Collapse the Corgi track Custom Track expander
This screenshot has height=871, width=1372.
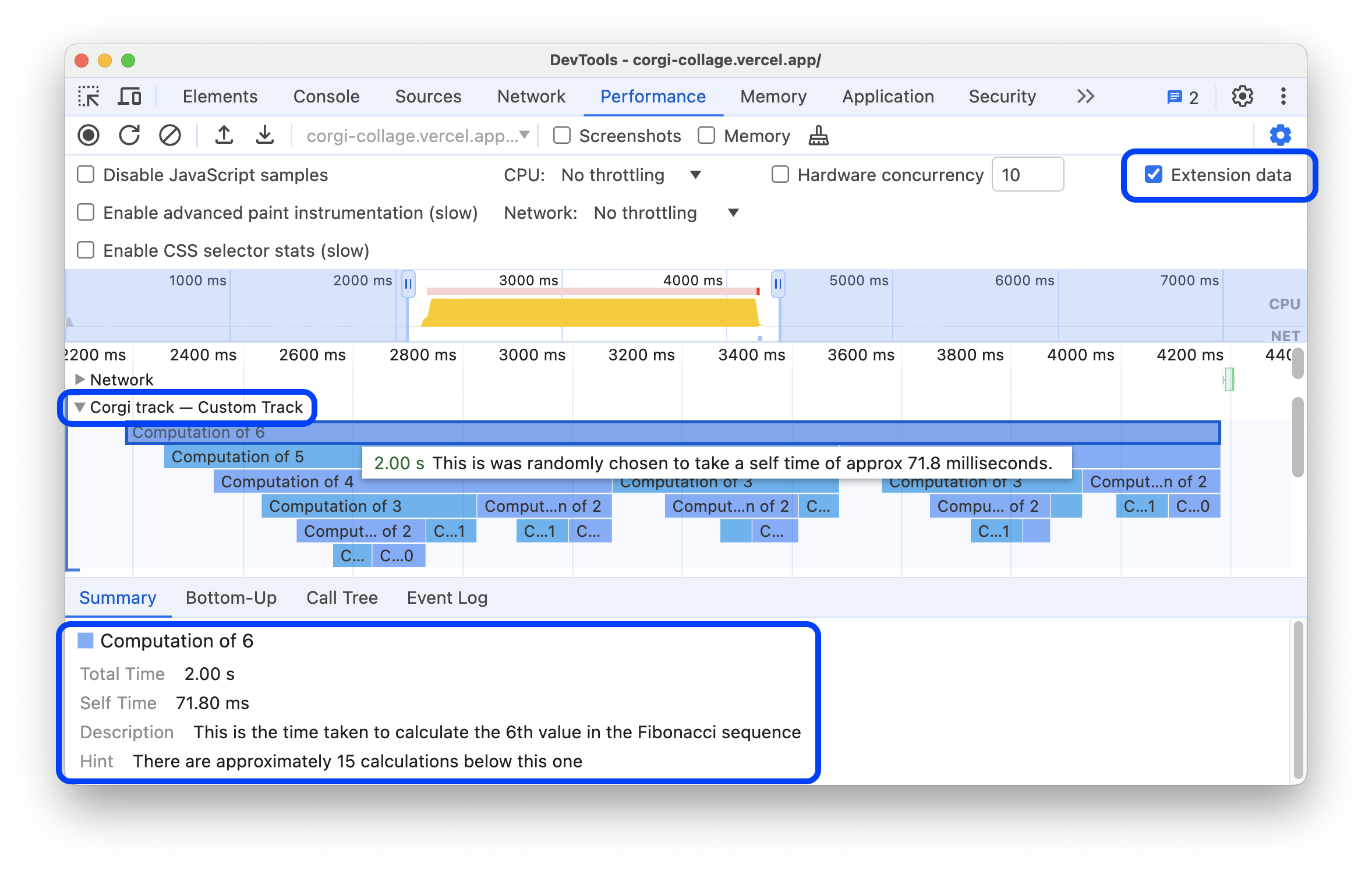79,407
